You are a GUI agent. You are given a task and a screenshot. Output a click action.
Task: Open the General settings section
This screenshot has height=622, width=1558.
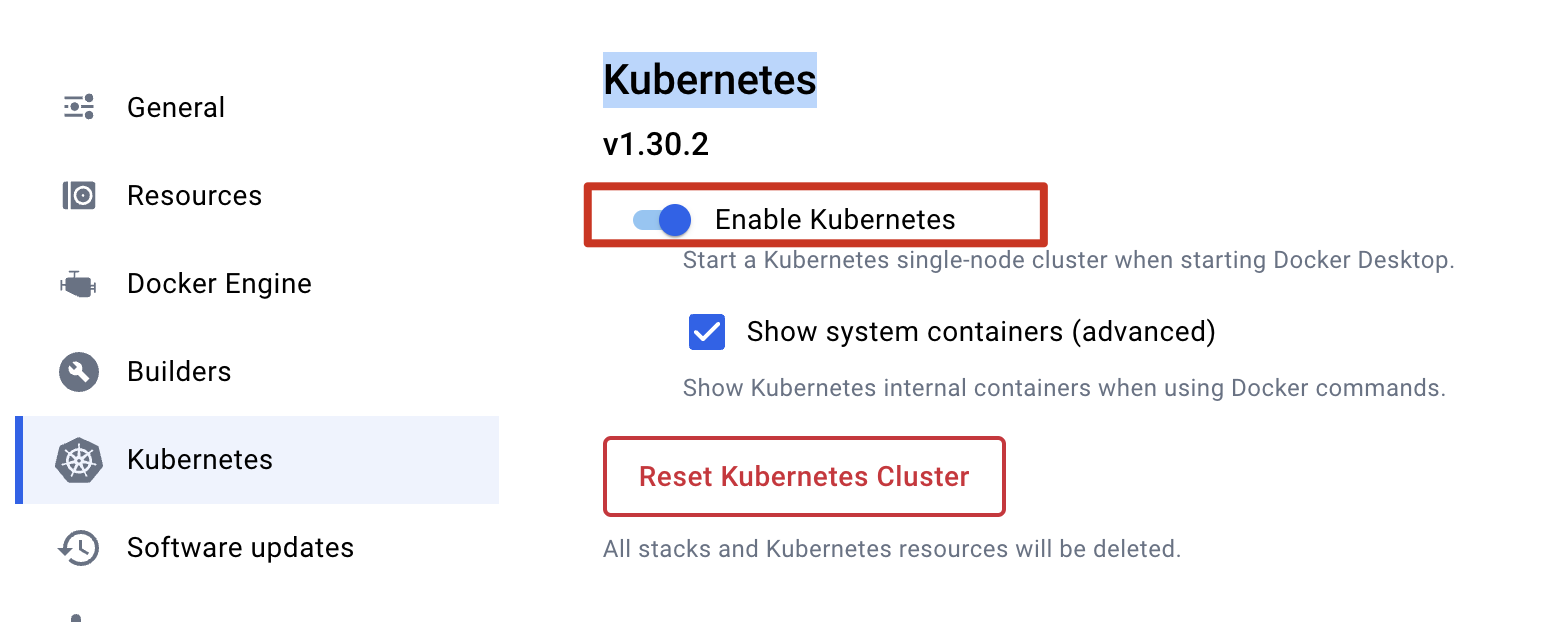coord(176,107)
